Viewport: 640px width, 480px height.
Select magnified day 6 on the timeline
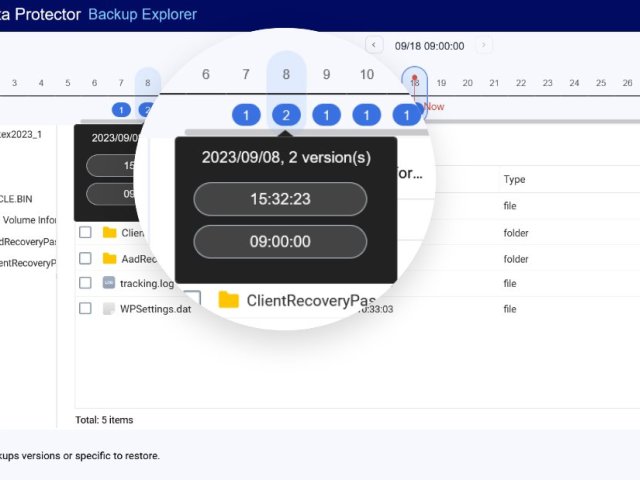(x=206, y=74)
